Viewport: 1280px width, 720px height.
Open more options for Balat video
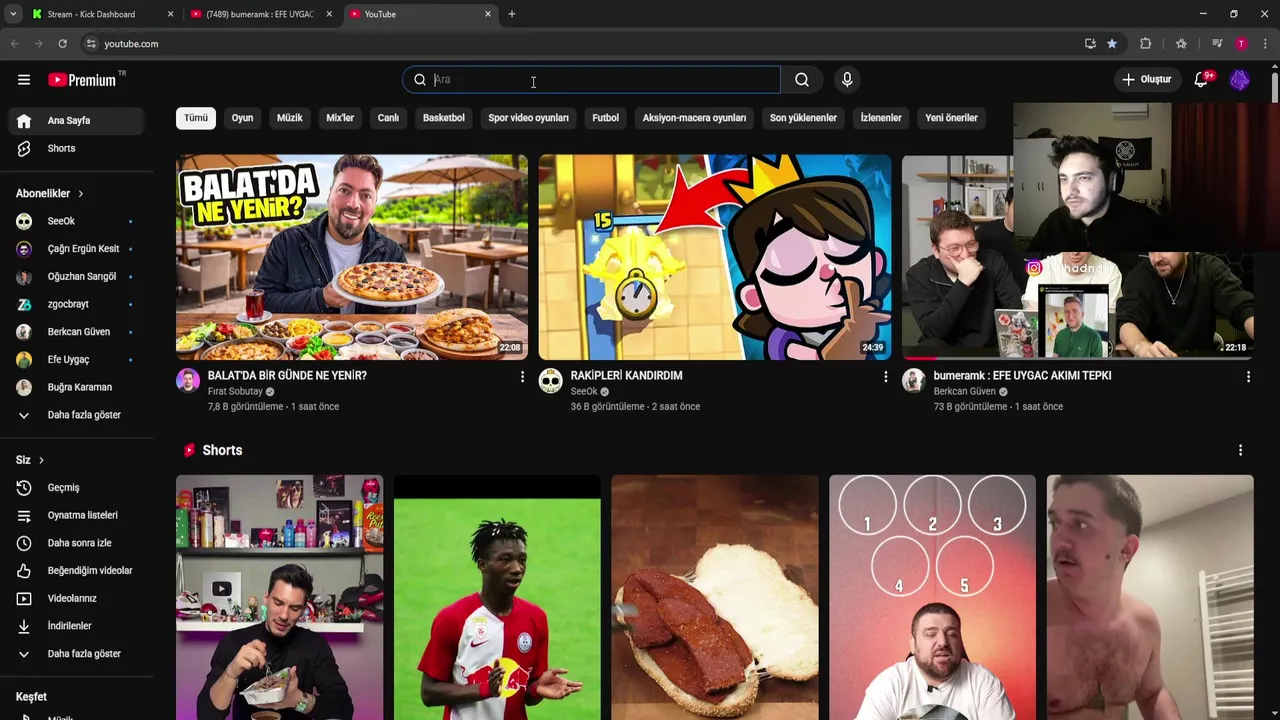pyautogui.click(x=522, y=377)
